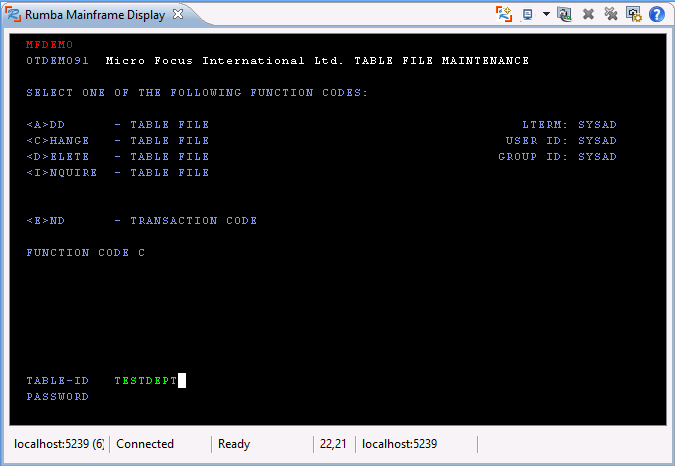Open the connection settings gear icon
The width and height of the screenshot is (675, 466).
point(633,14)
